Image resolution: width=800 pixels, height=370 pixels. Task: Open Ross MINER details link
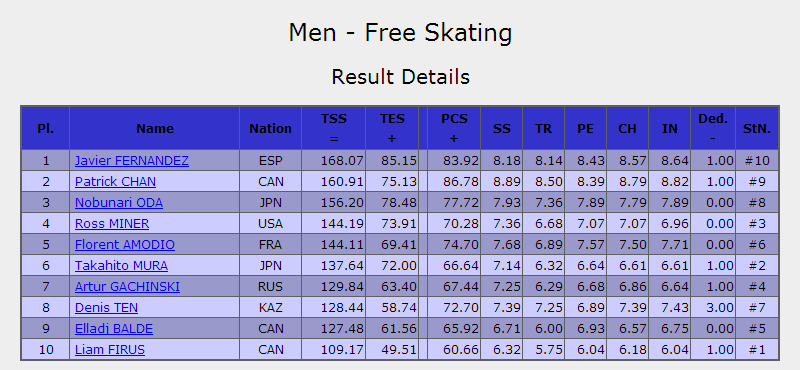pyautogui.click(x=112, y=224)
